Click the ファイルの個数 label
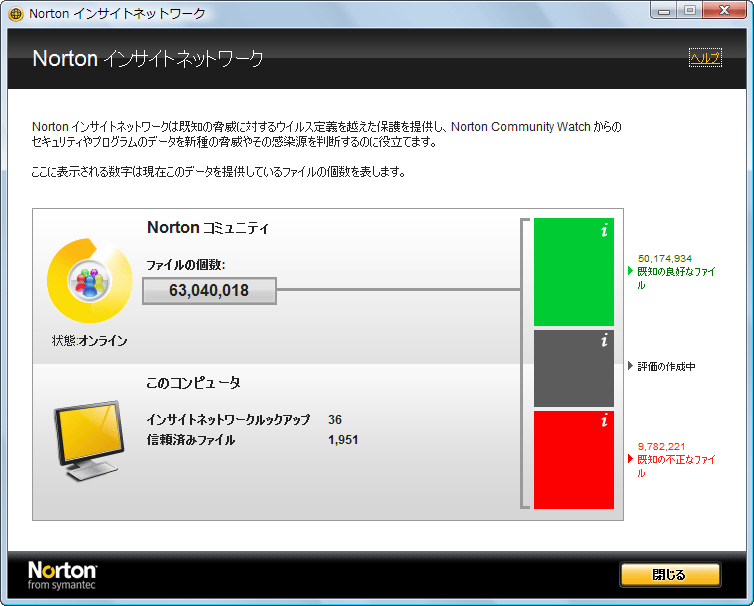The width and height of the screenshot is (754, 606). click(186, 265)
